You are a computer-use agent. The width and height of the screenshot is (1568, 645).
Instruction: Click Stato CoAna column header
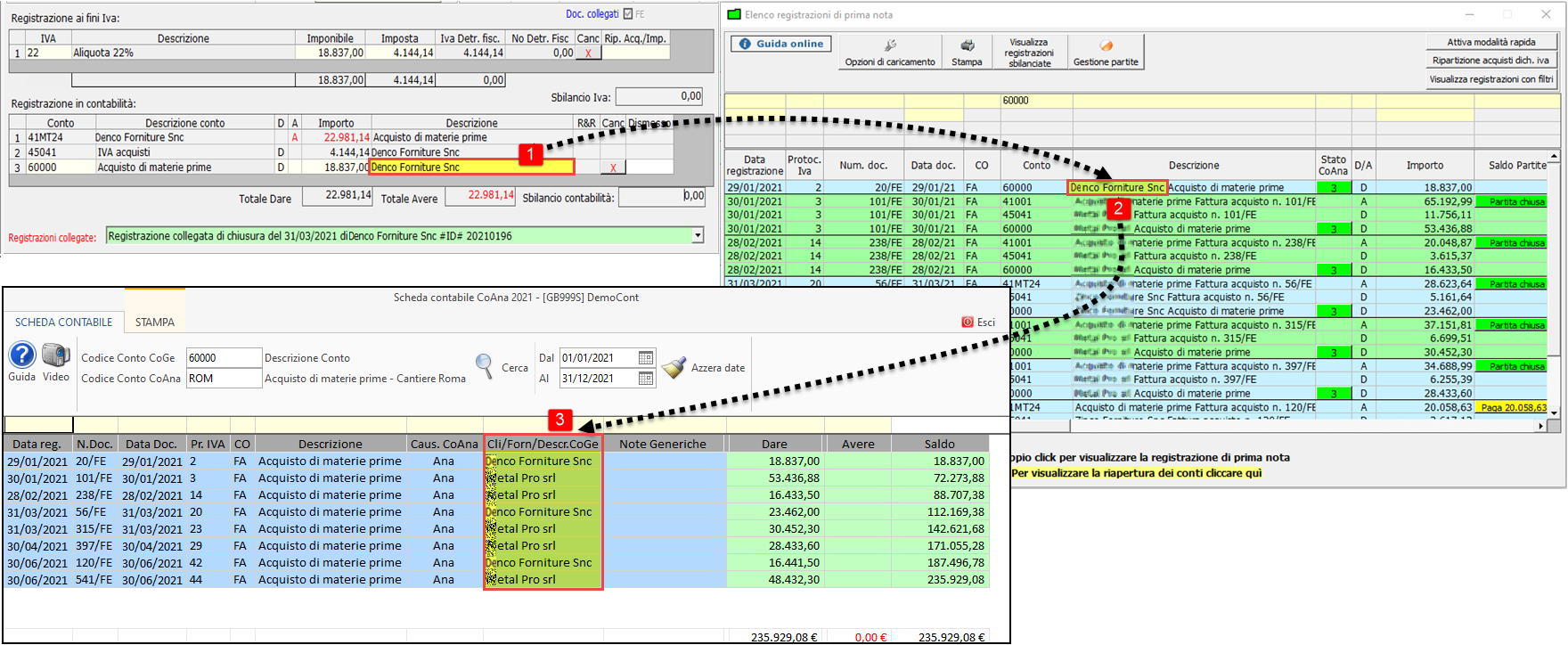tap(1334, 166)
